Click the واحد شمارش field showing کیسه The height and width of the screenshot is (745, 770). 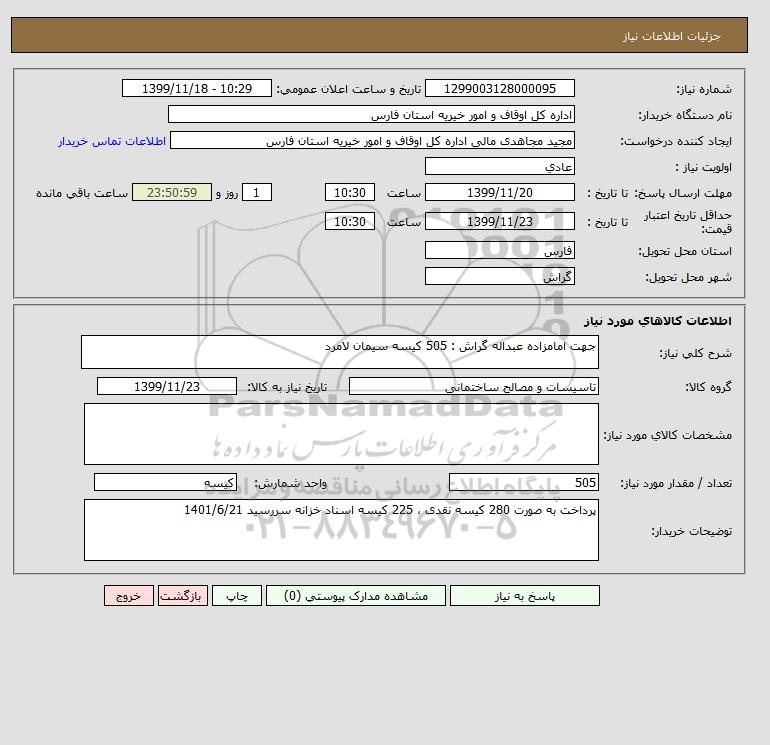click(x=165, y=483)
